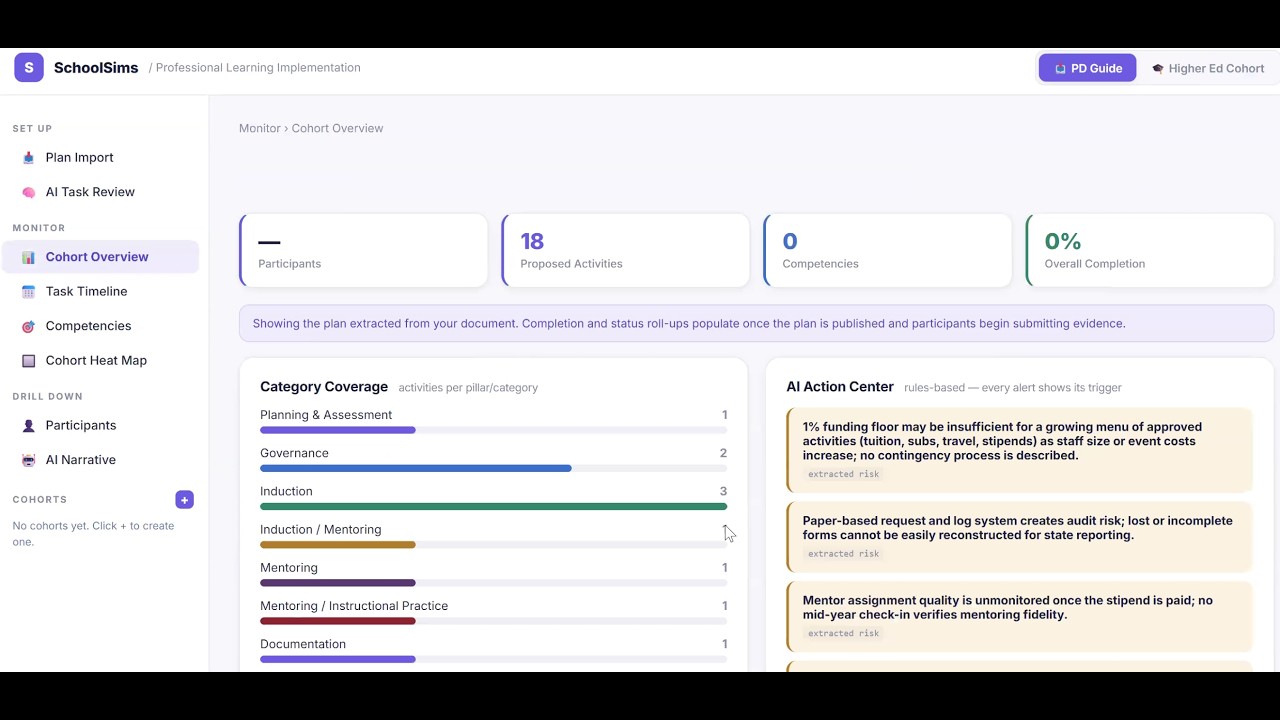Viewport: 1280px width, 720px height.
Task: Click Monitor in breadcrumb
Action: [x=260, y=128]
